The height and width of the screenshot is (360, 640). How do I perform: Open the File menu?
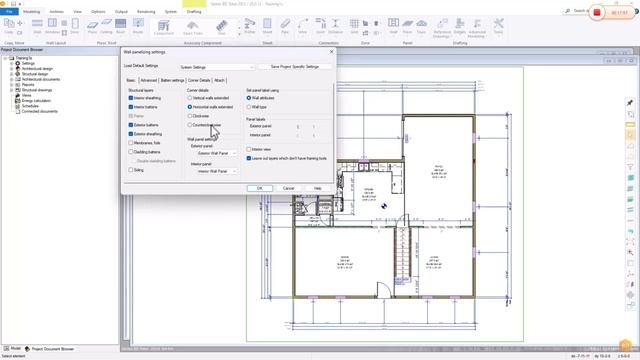[9, 12]
